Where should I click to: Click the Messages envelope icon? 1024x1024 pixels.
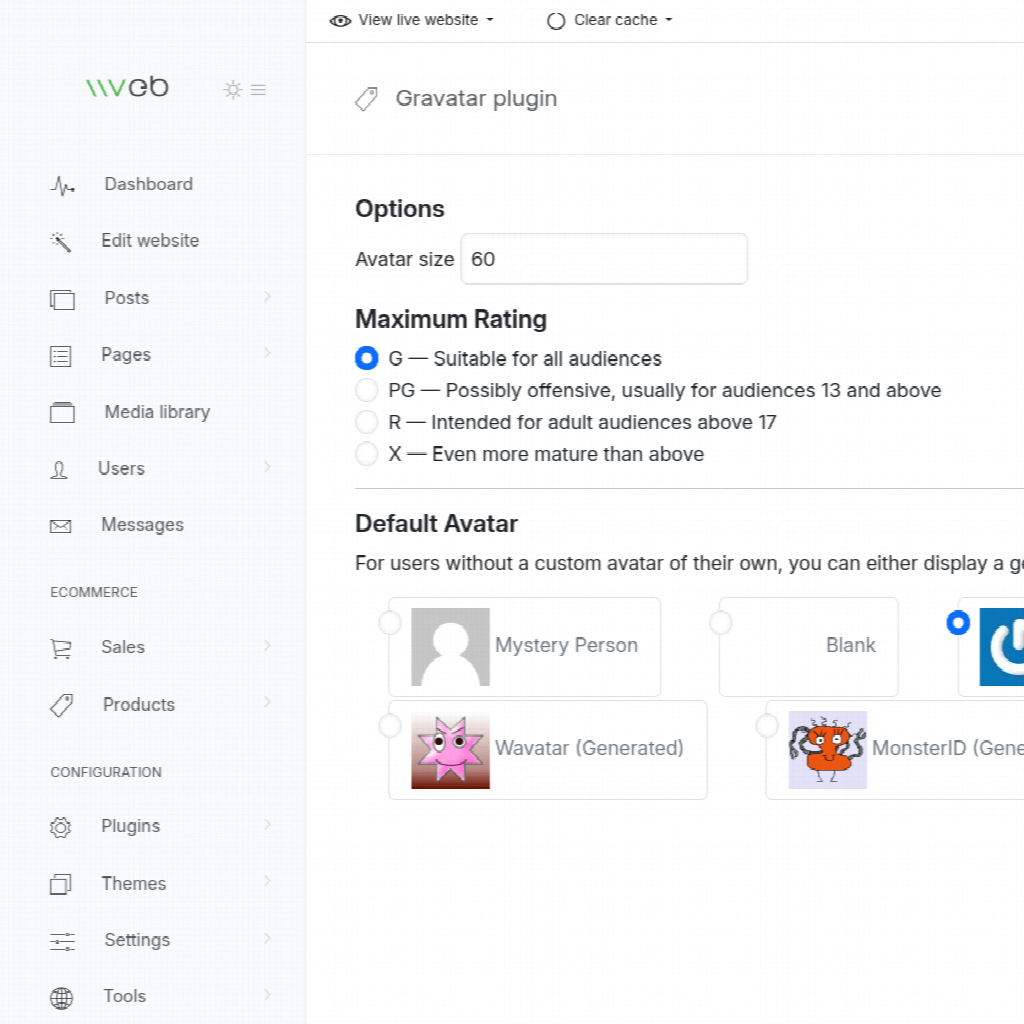pos(61,526)
